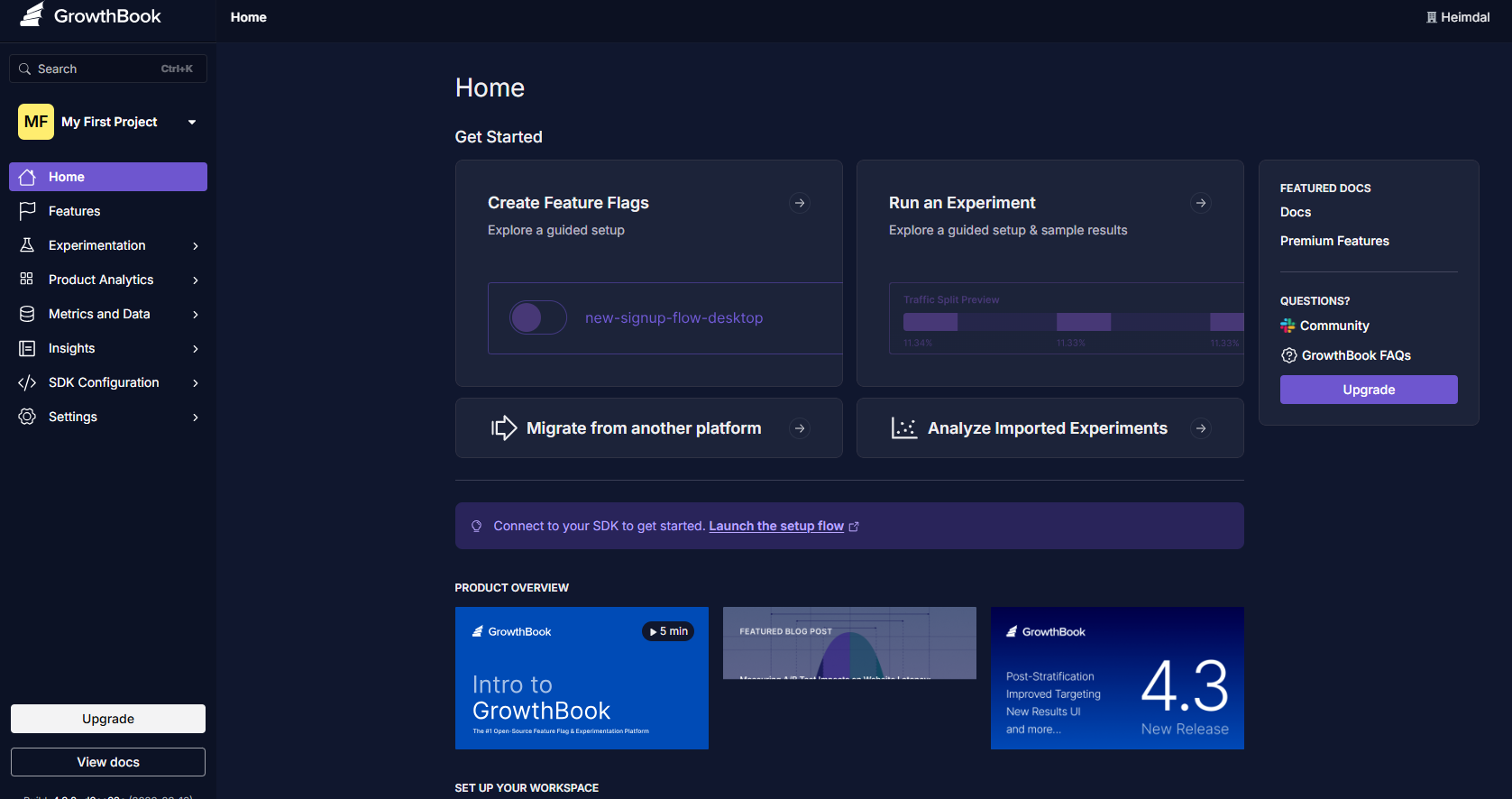Click the external link icon after setup flow
This screenshot has width=1512, height=799.
point(854,527)
